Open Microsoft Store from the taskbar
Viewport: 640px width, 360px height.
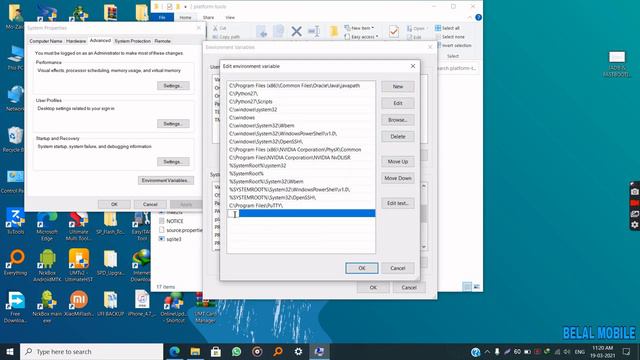pyautogui.click(x=216, y=351)
